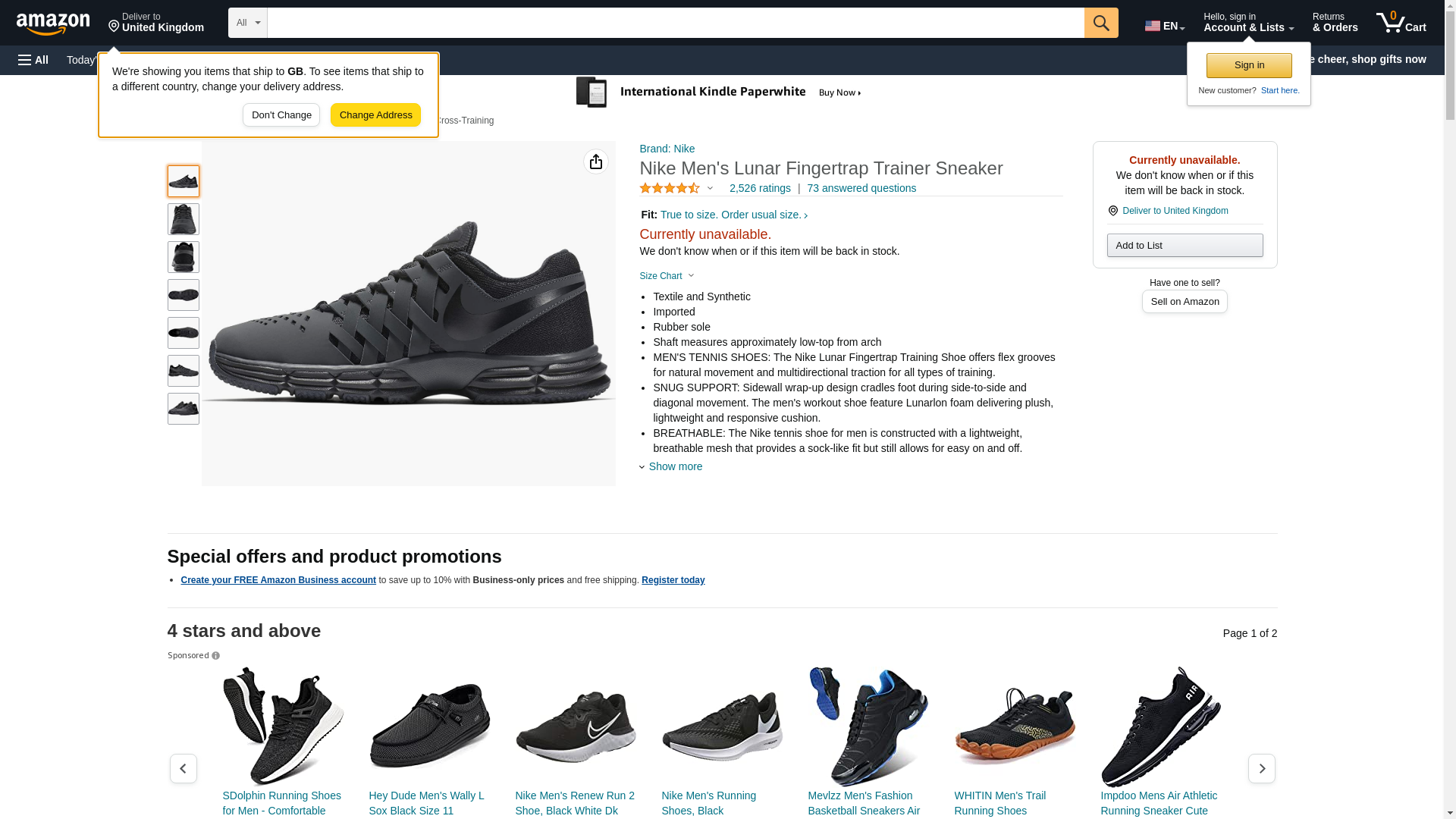Open Returns & Orders
This screenshot has width=1456, height=819.
(1335, 23)
